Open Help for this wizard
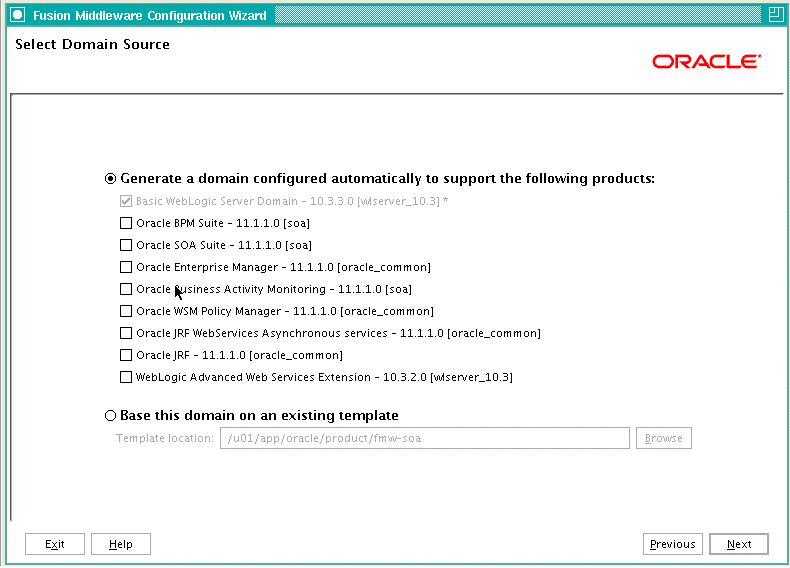Image resolution: width=790 pixels, height=568 pixels. (121, 544)
